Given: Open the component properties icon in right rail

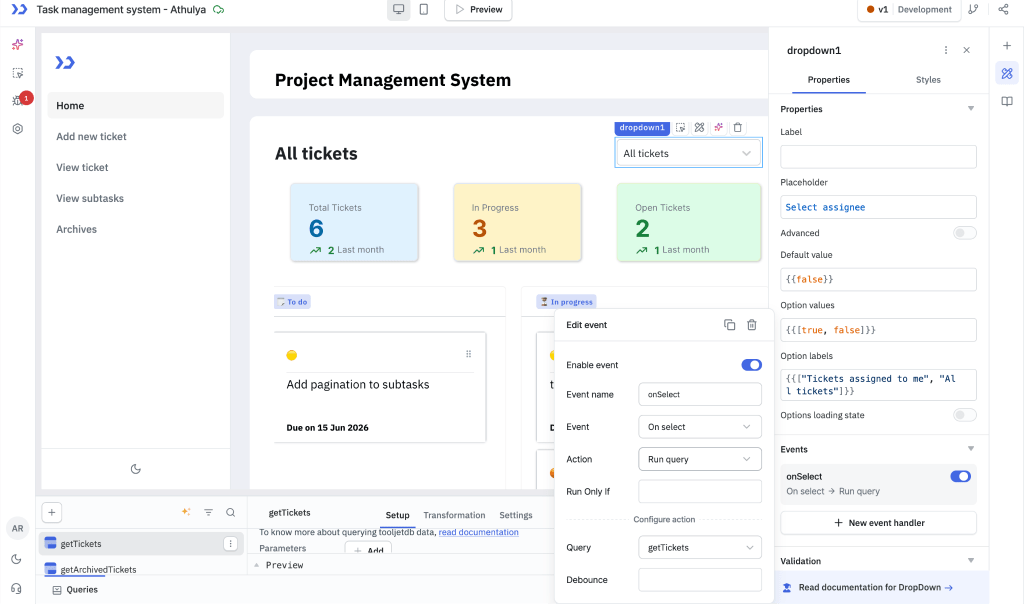Looking at the screenshot, I should pyautogui.click(x=1006, y=73).
